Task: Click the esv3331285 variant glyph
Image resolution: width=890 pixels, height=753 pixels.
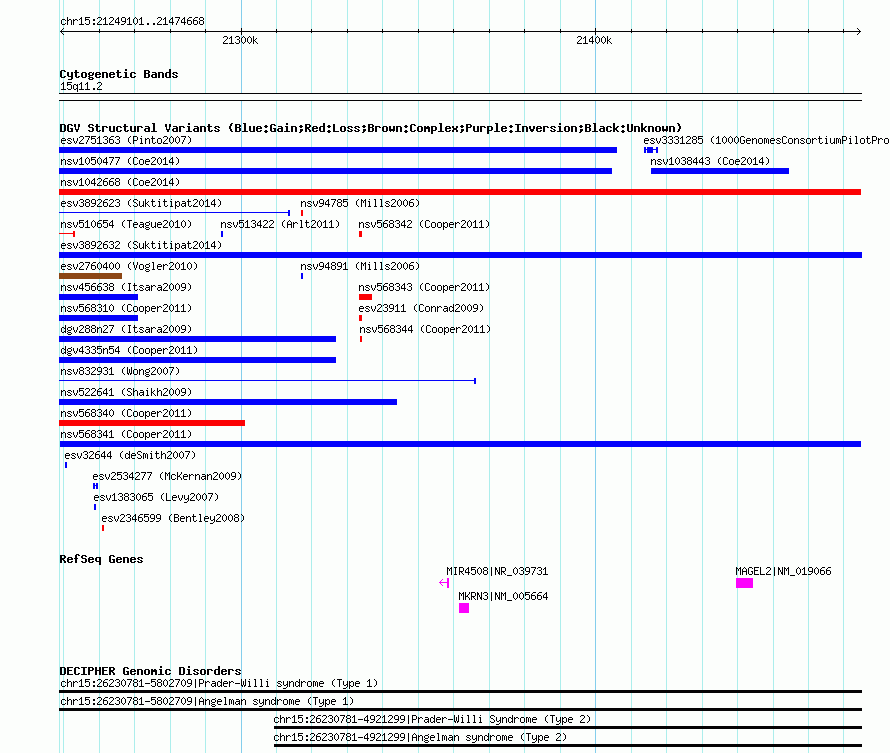Action: pyautogui.click(x=650, y=150)
